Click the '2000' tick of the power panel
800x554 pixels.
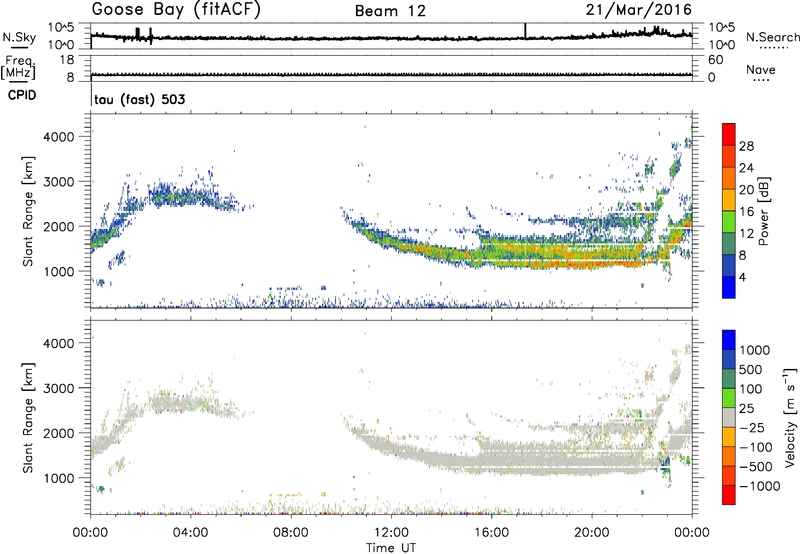click(58, 226)
